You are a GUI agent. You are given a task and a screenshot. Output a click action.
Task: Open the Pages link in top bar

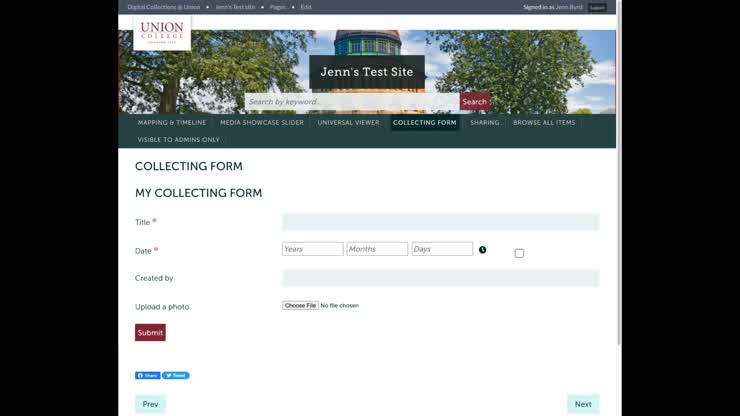pos(278,7)
